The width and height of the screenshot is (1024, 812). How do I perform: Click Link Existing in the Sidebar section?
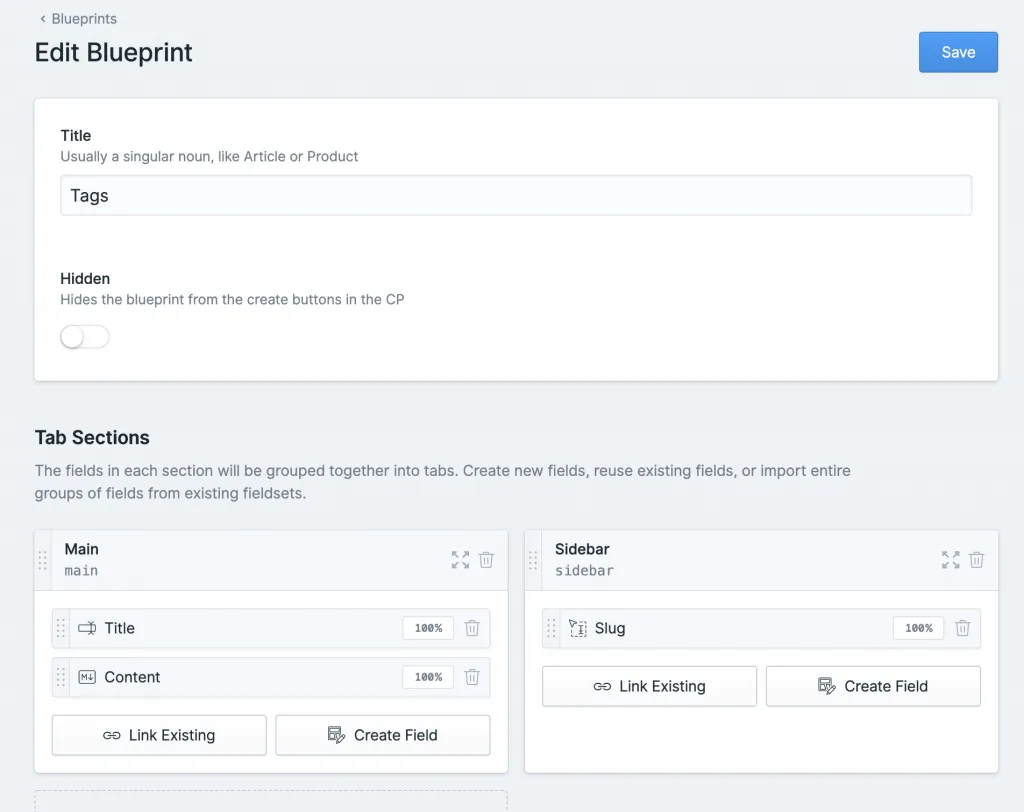(650, 687)
